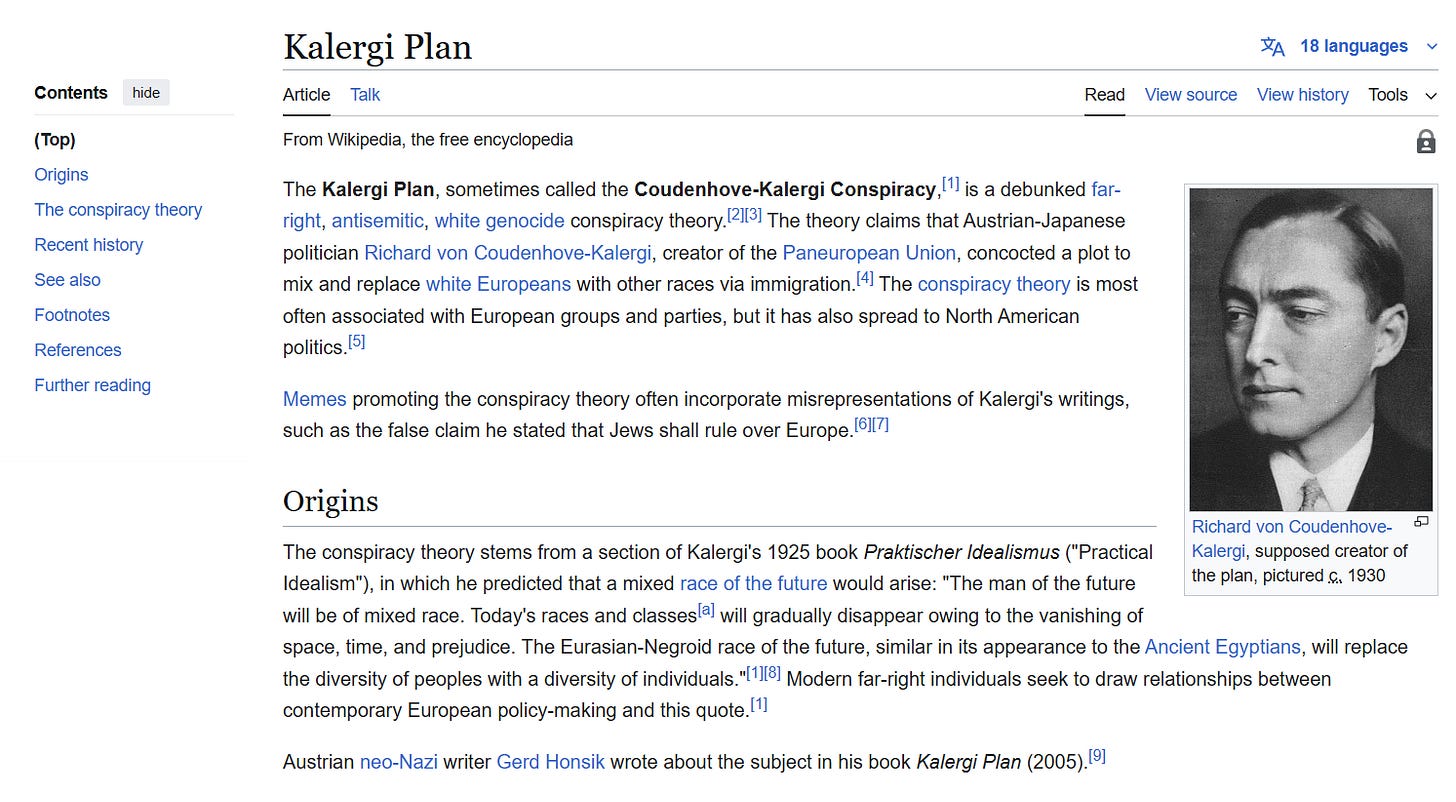This screenshot has height=802, width=1456.
Task: Go to References in the Contents
Action: pos(78,350)
